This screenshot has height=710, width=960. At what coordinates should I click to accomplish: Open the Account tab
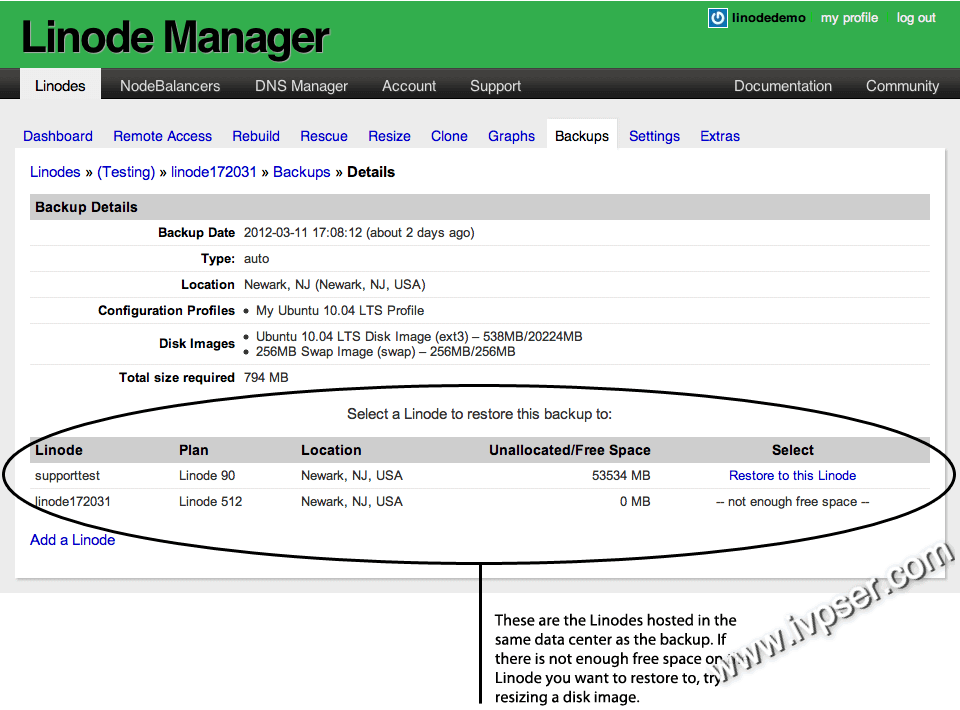409,86
